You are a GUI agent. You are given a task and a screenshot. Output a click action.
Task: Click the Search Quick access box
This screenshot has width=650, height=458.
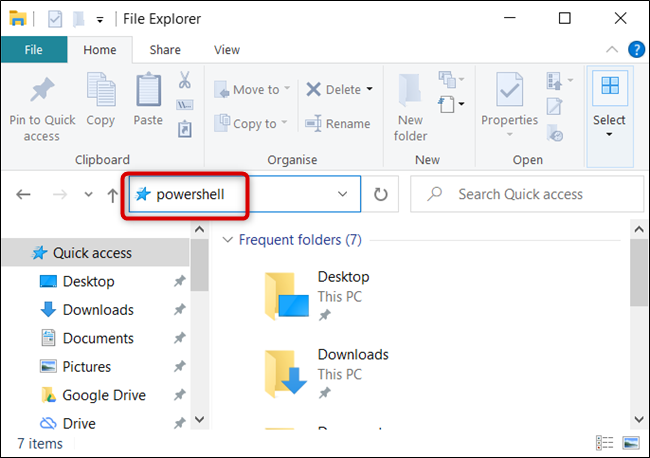(x=527, y=194)
